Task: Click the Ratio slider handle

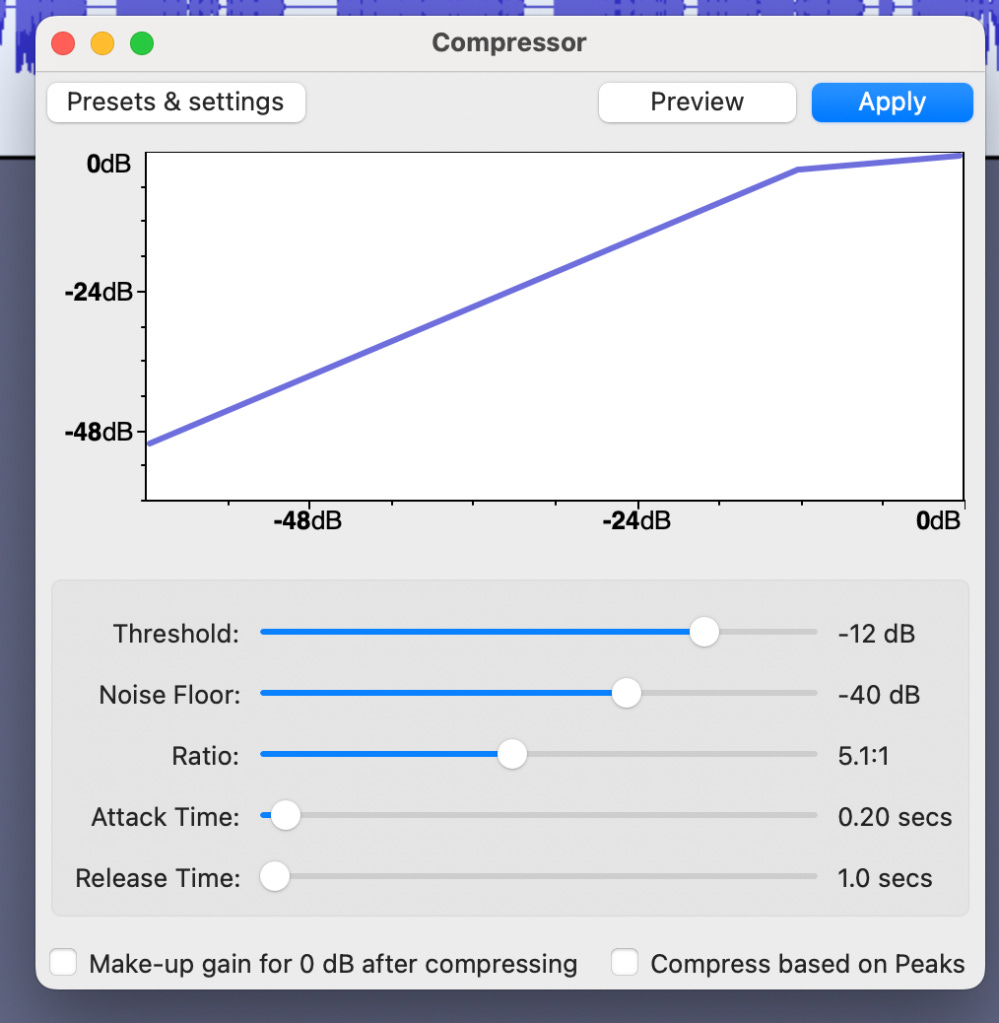Action: click(x=512, y=754)
